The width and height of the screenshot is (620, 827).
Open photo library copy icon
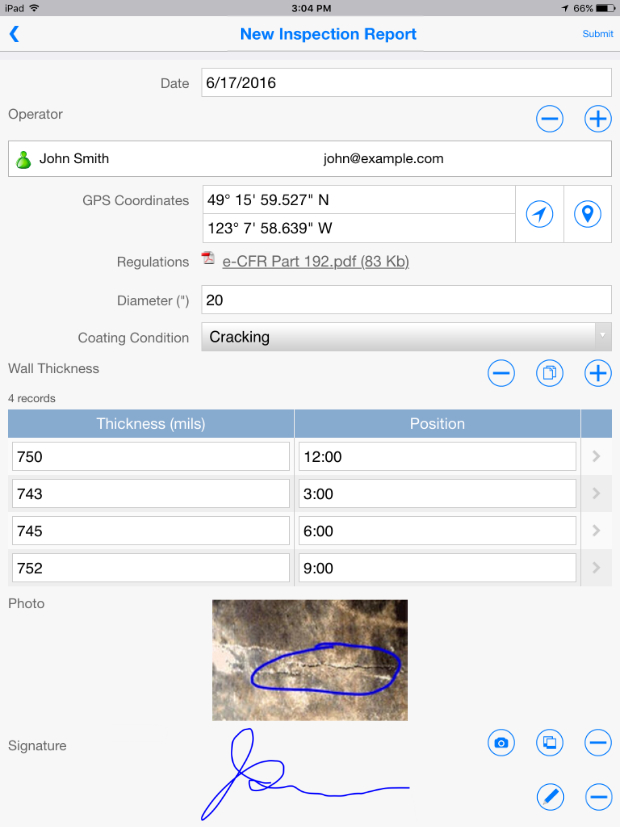[x=549, y=743]
